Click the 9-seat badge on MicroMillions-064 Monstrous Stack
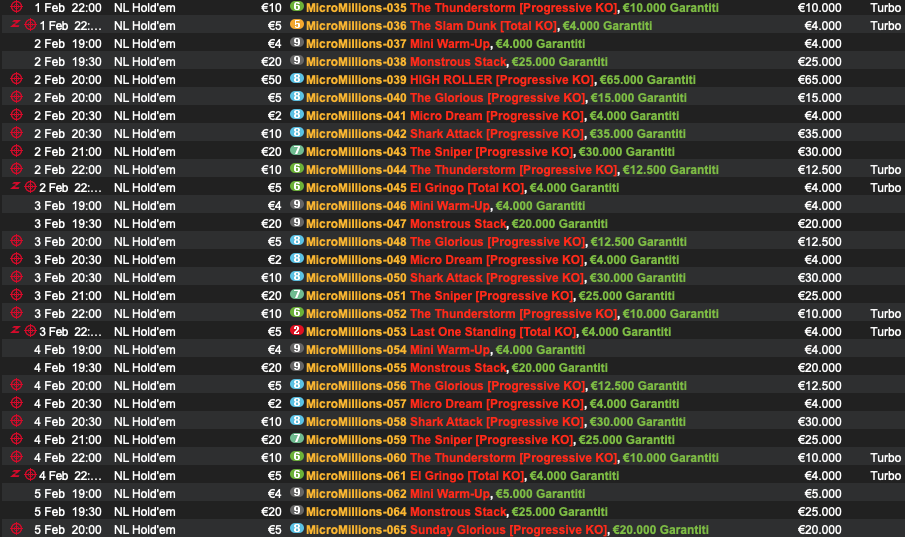The width and height of the screenshot is (905, 537). coord(297,510)
